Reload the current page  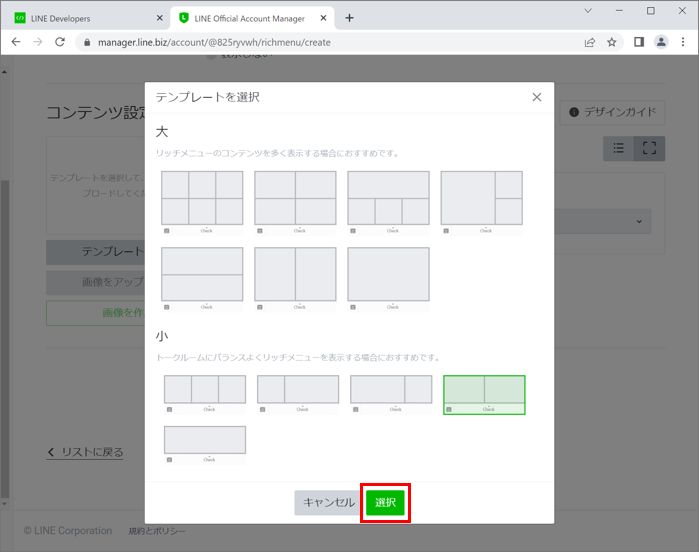coord(60,42)
